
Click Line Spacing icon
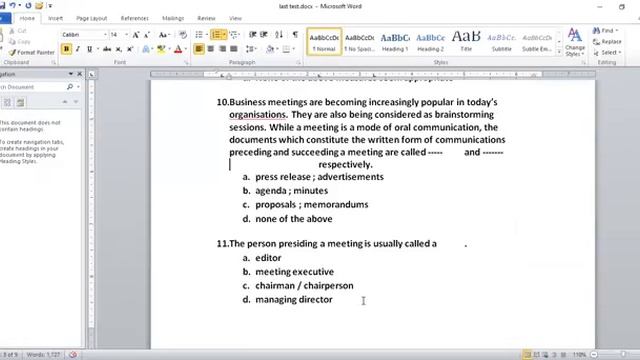tap(249, 49)
